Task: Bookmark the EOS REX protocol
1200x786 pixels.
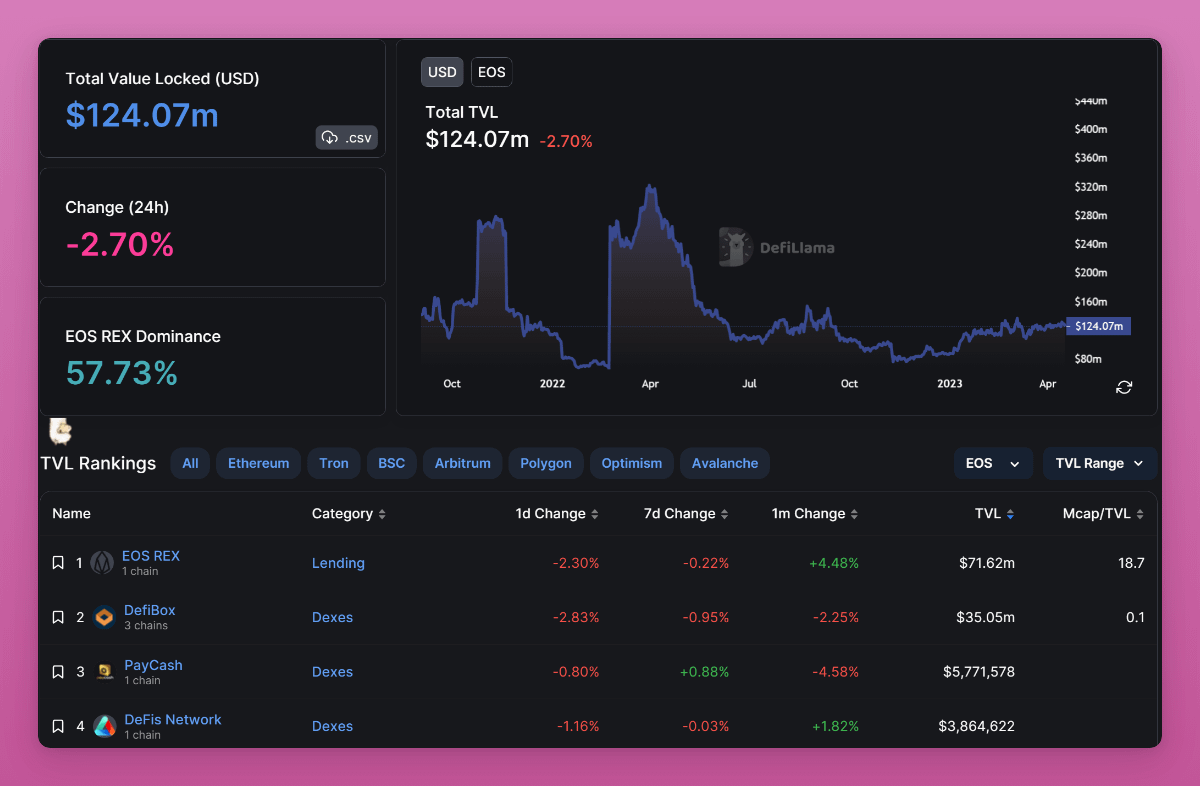Action: [x=58, y=563]
